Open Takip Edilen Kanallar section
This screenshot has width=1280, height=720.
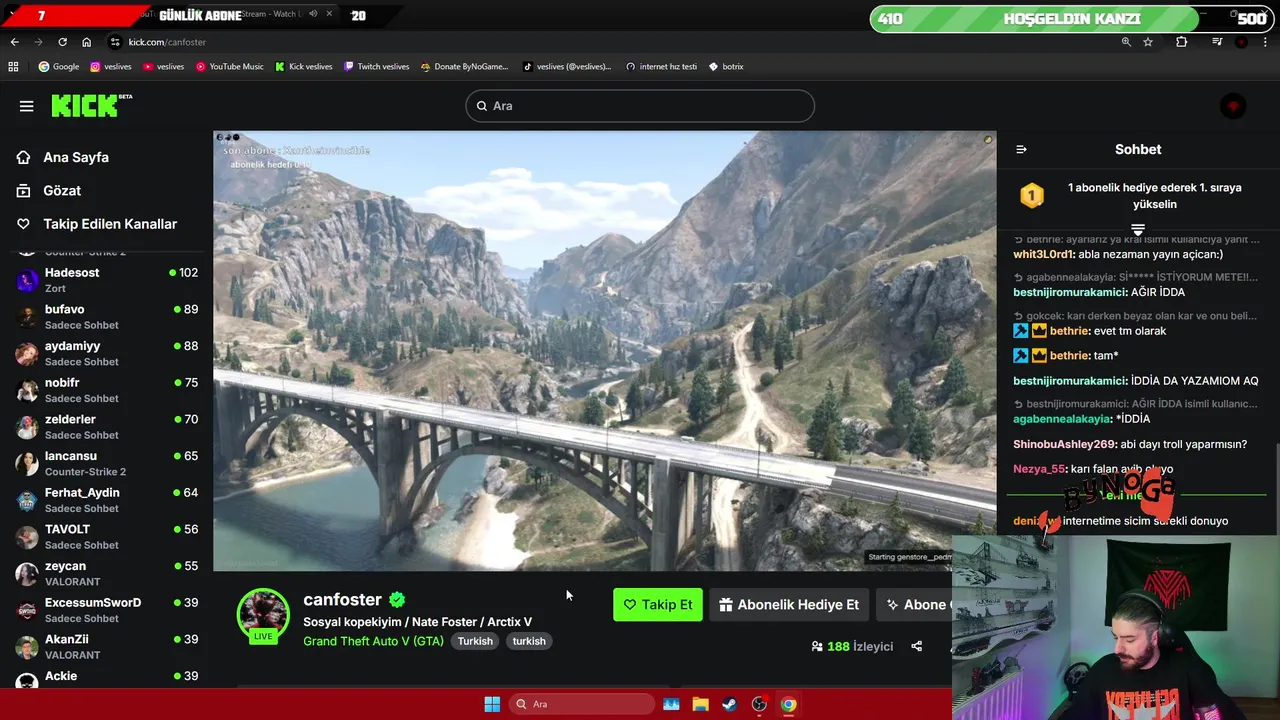[110, 224]
